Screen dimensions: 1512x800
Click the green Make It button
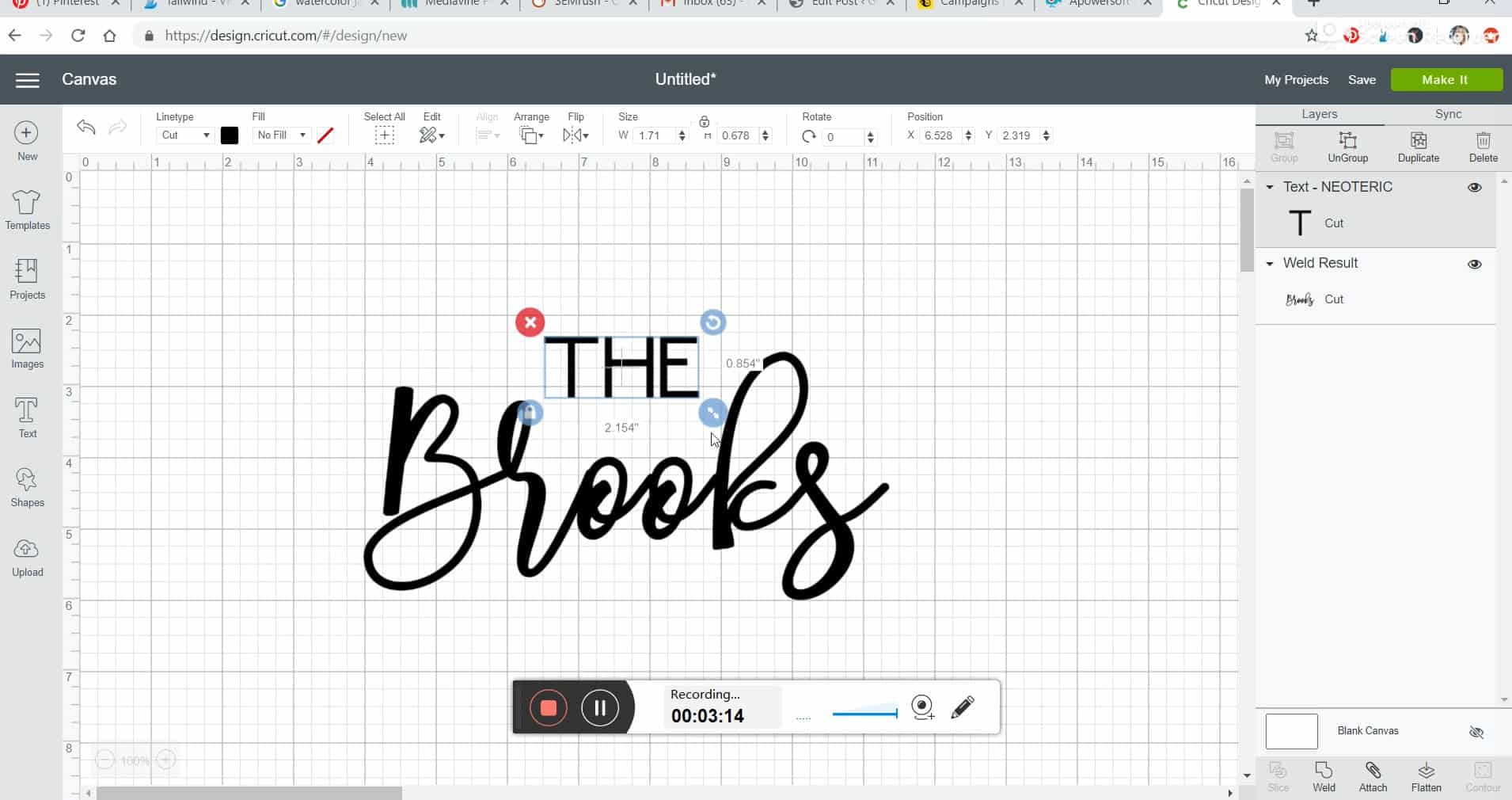tap(1446, 80)
